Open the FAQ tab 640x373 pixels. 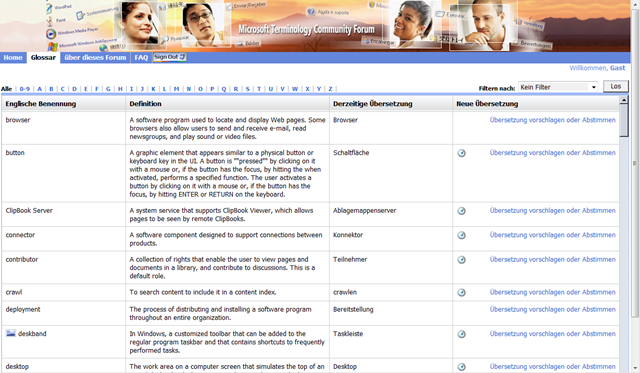point(141,58)
